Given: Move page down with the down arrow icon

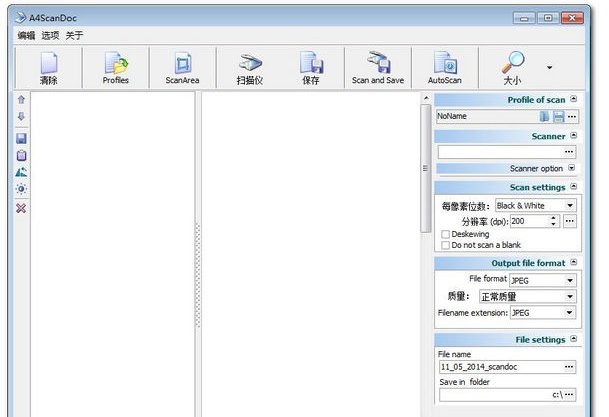Looking at the screenshot, I should (x=21, y=116).
